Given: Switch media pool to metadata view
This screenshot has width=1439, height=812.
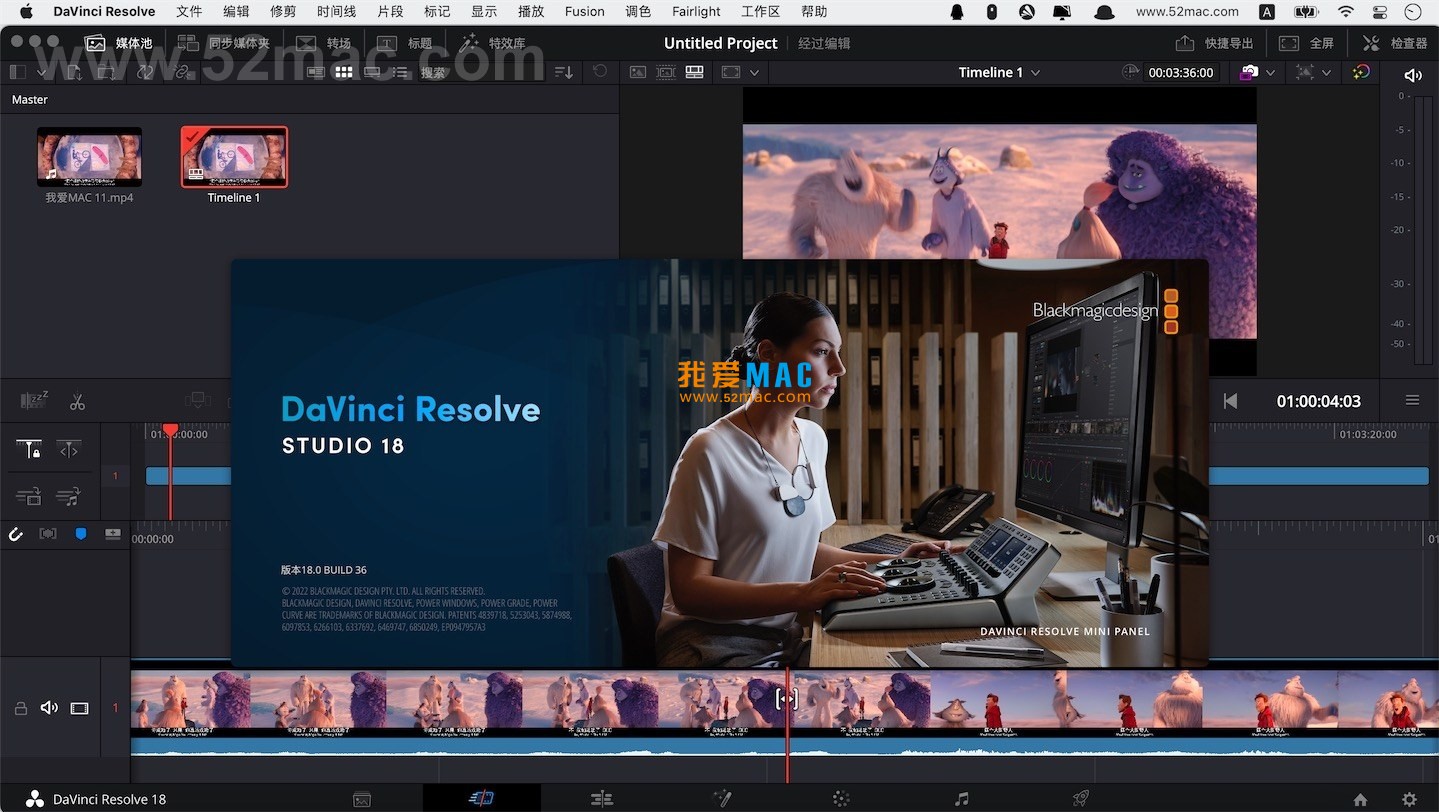Looking at the screenshot, I should coord(316,72).
